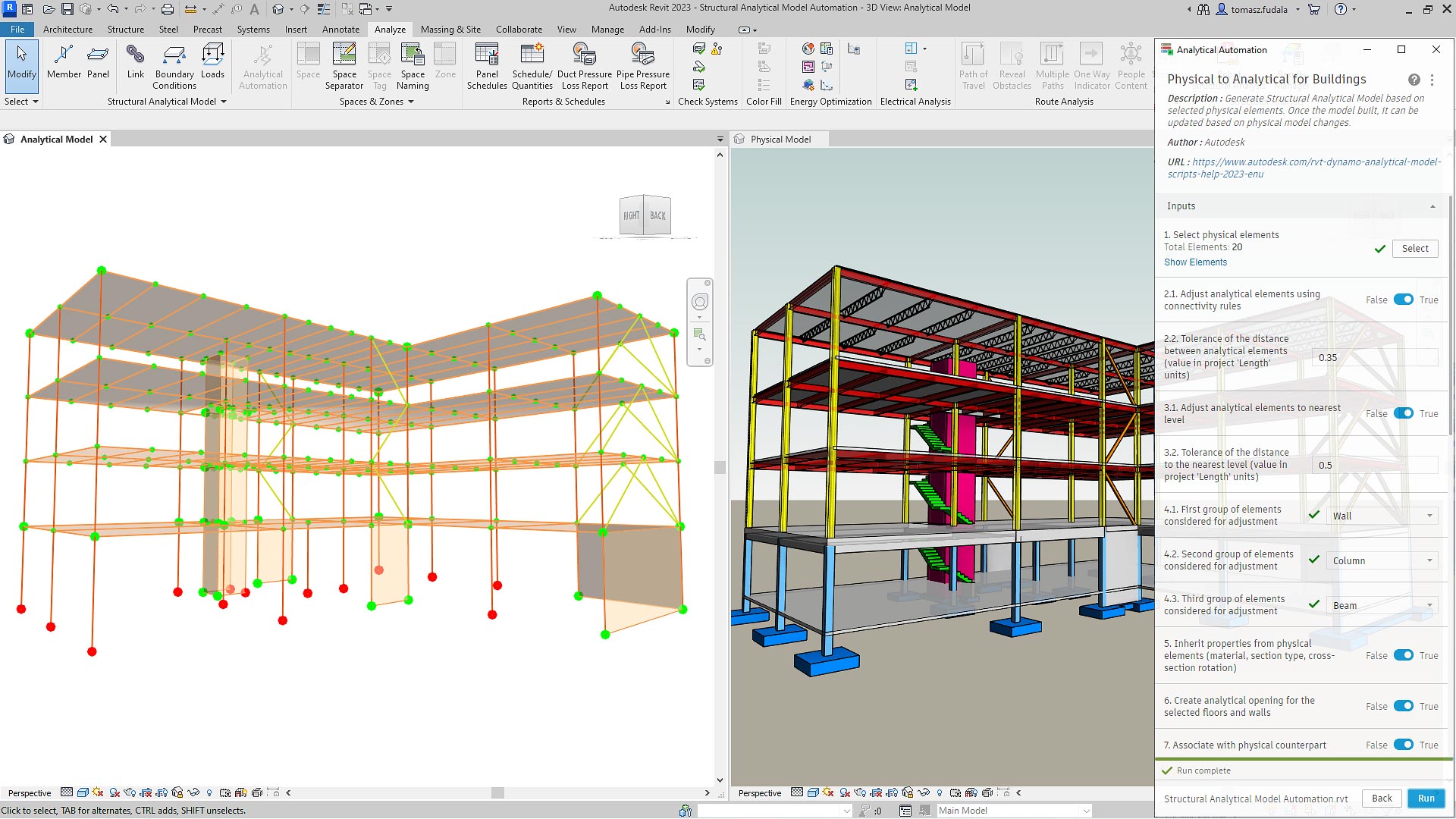
Task: Click the Run button
Action: (1426, 798)
